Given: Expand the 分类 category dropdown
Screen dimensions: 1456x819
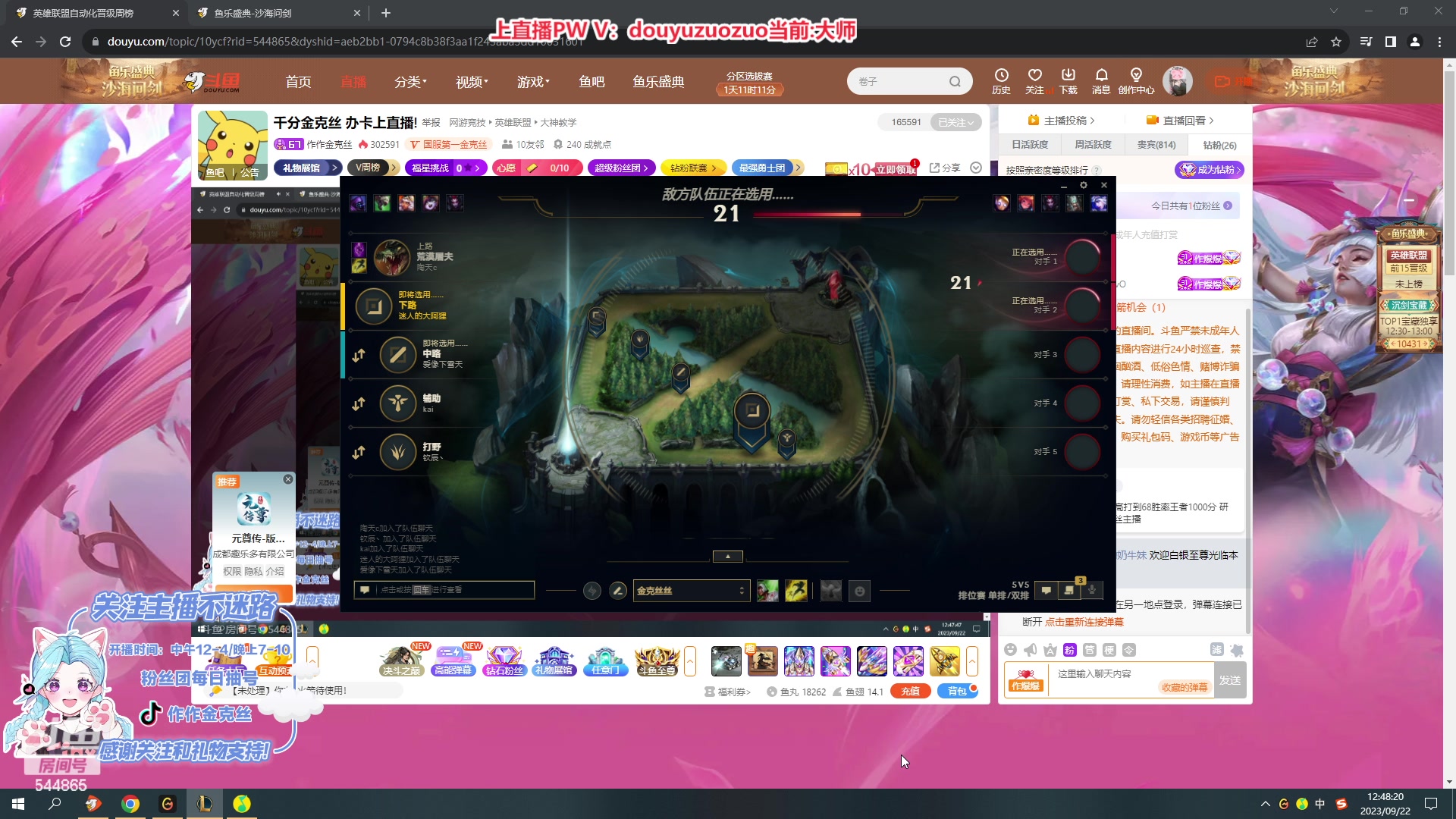Looking at the screenshot, I should coord(410,82).
